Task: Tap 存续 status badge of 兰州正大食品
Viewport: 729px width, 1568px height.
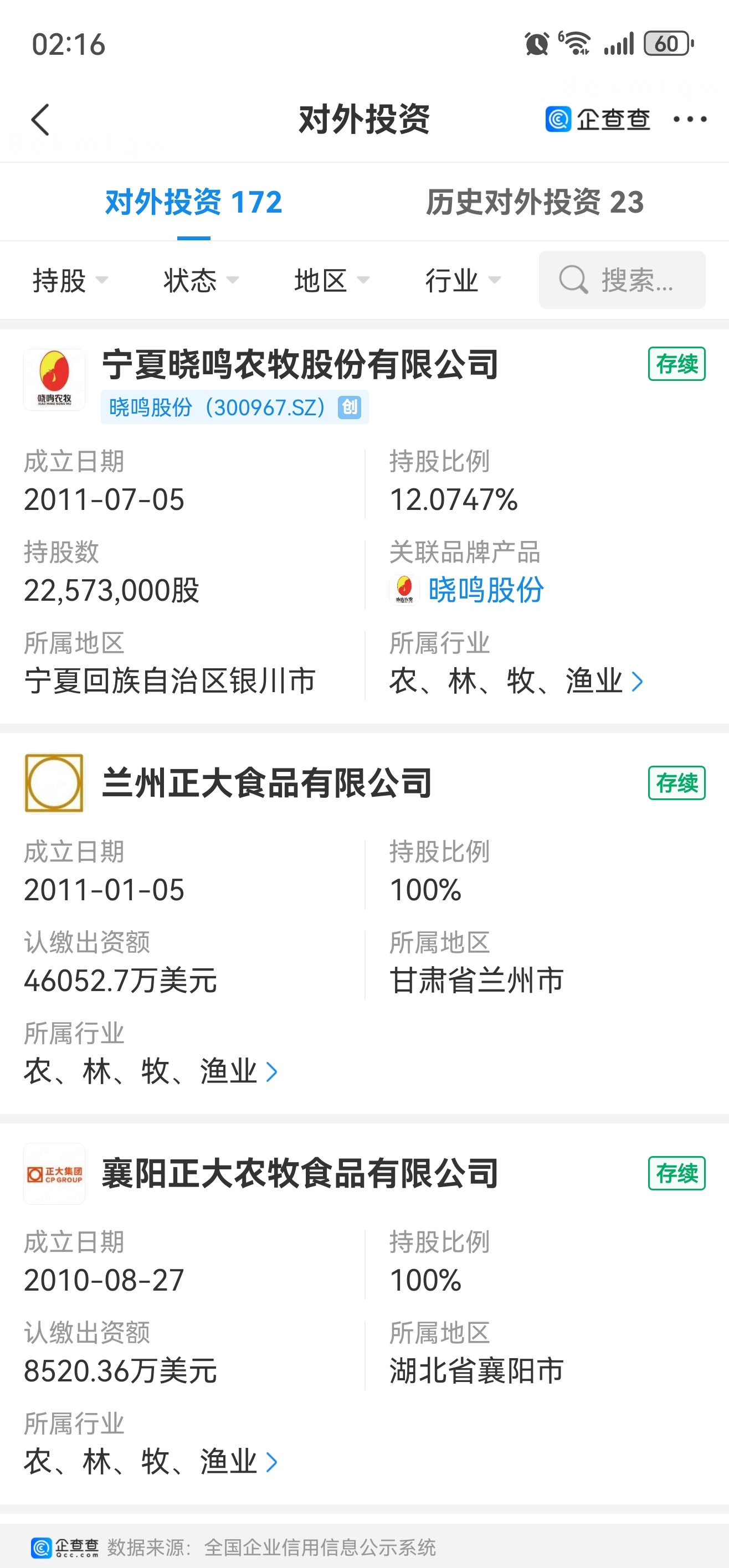Action: coord(676,783)
